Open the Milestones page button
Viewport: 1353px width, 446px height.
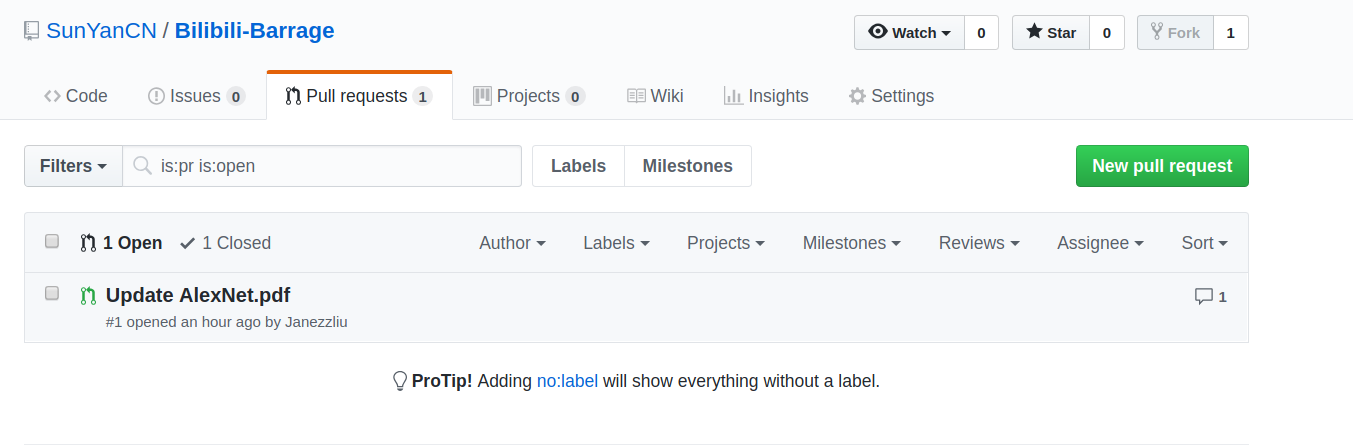pyautogui.click(x=688, y=166)
